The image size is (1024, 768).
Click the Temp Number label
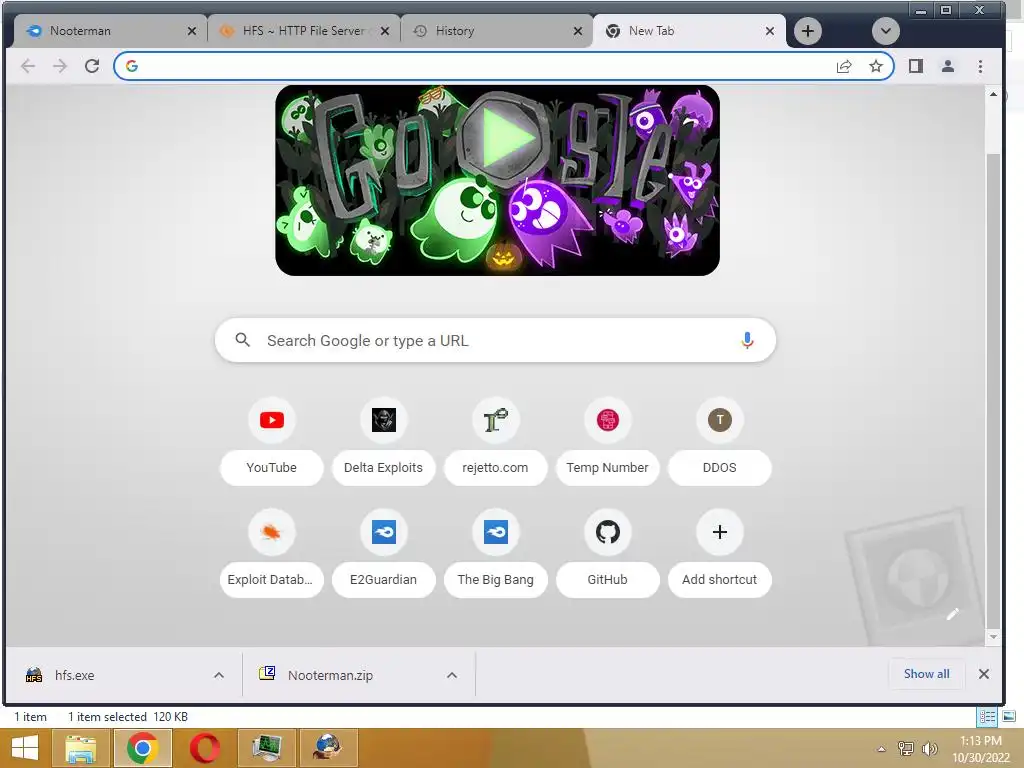pos(607,468)
